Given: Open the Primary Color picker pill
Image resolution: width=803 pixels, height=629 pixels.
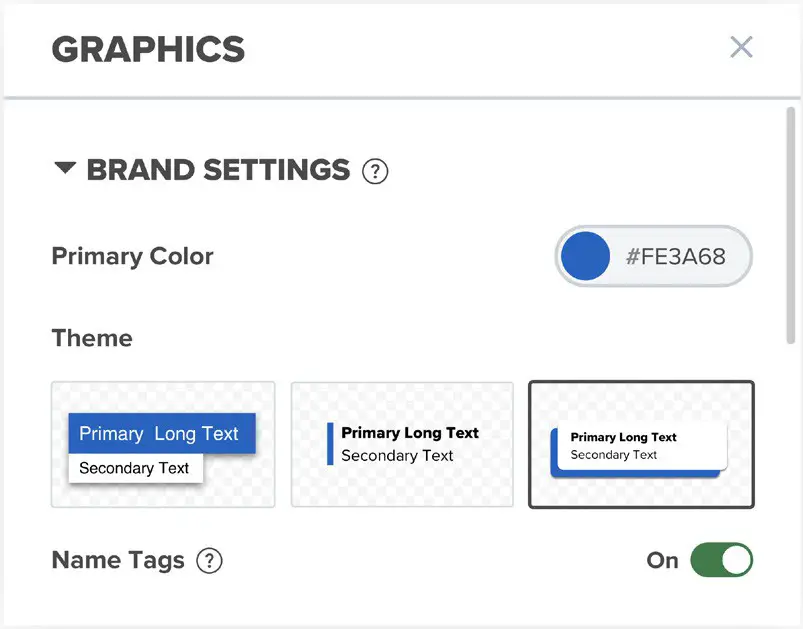Looking at the screenshot, I should click(652, 256).
